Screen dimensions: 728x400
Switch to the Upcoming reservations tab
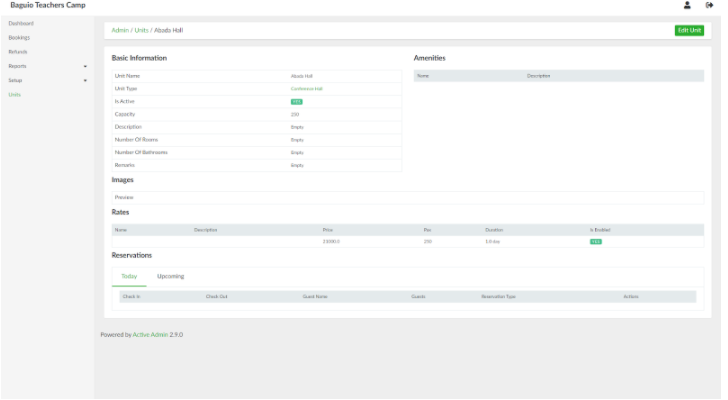pyautogui.click(x=170, y=276)
